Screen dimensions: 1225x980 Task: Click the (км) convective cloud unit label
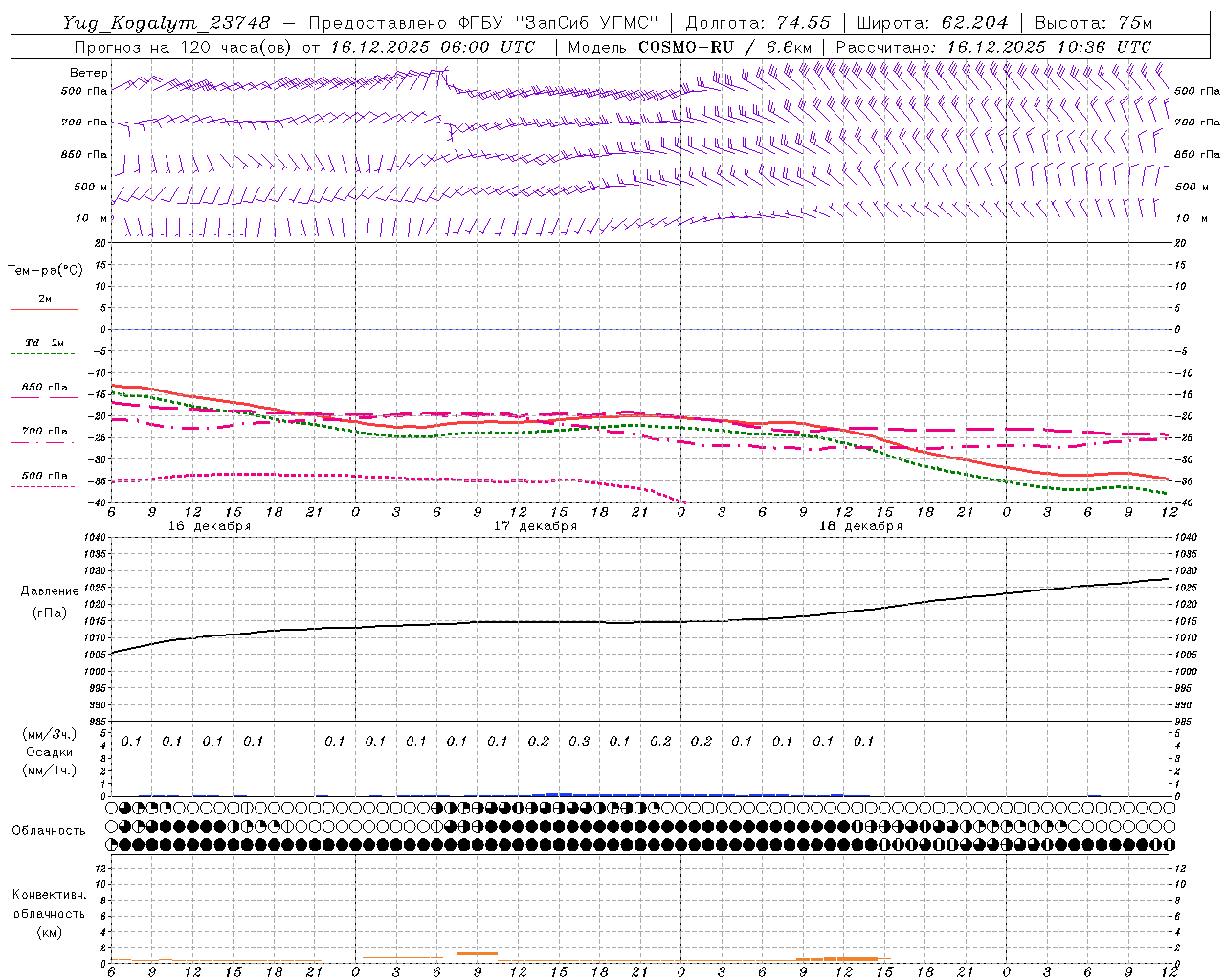pos(49,932)
